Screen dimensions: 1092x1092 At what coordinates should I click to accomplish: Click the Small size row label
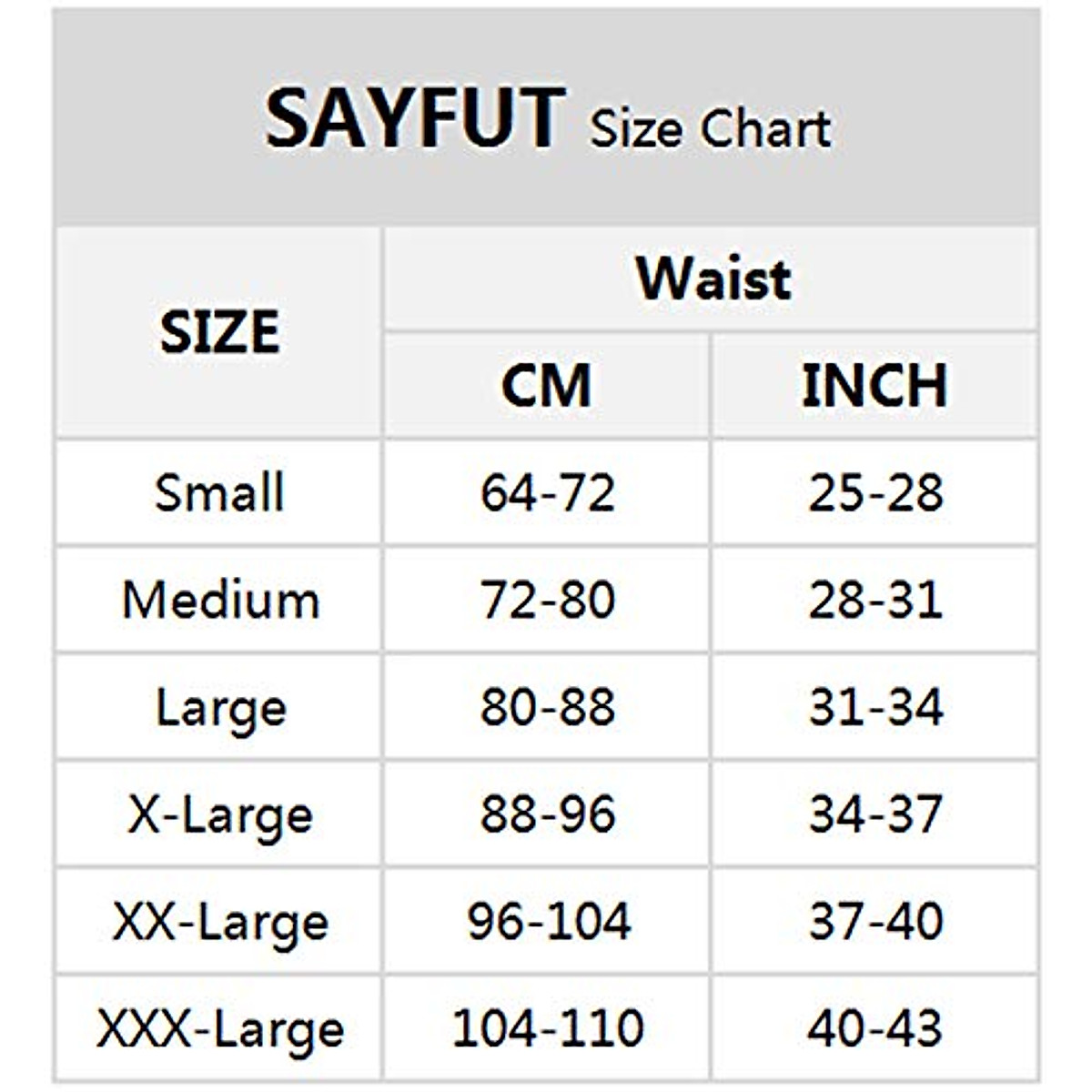[219, 493]
